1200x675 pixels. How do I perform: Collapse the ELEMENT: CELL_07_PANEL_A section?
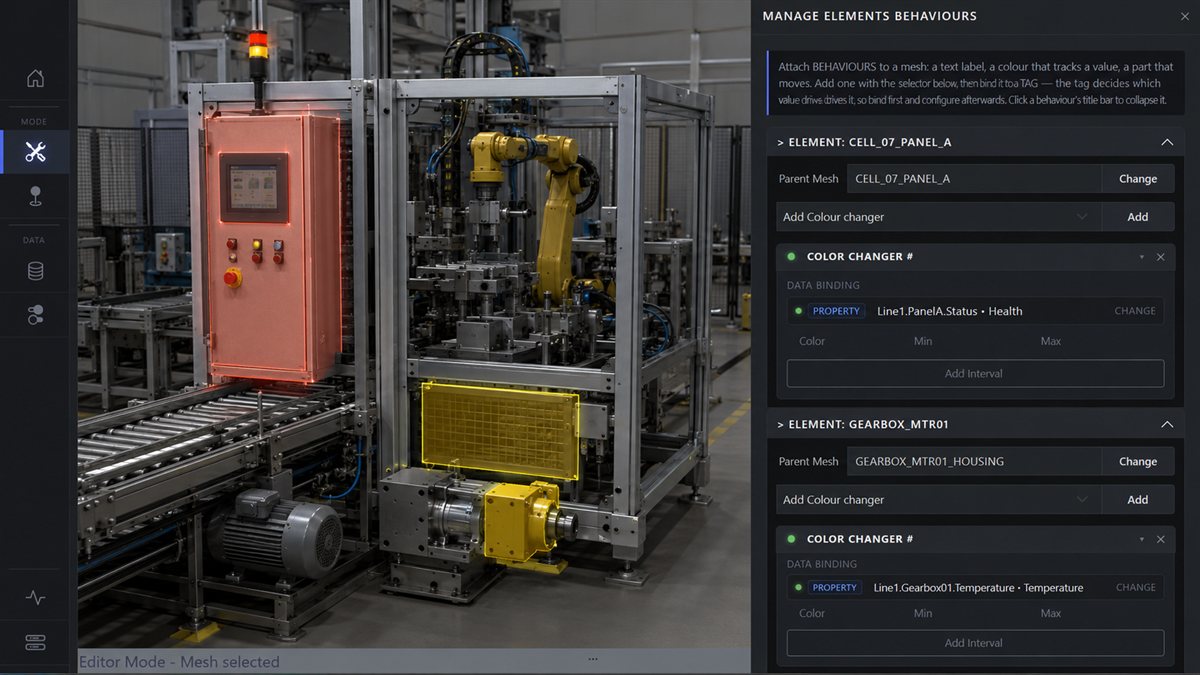click(x=1166, y=142)
